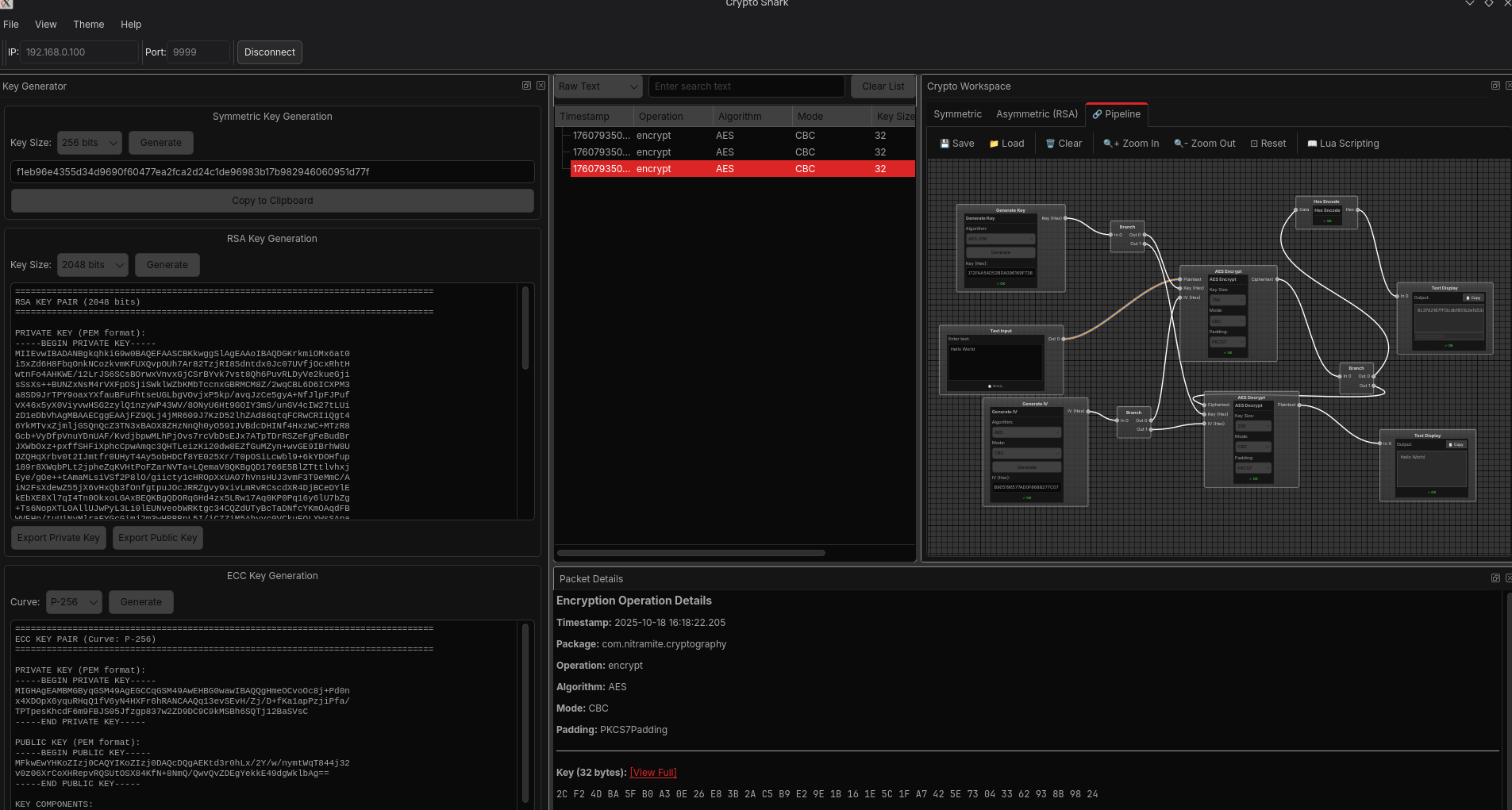Viewport: 1512px width, 810px height.
Task: Open Lua Scripting via the book icon
Action: tap(1342, 144)
